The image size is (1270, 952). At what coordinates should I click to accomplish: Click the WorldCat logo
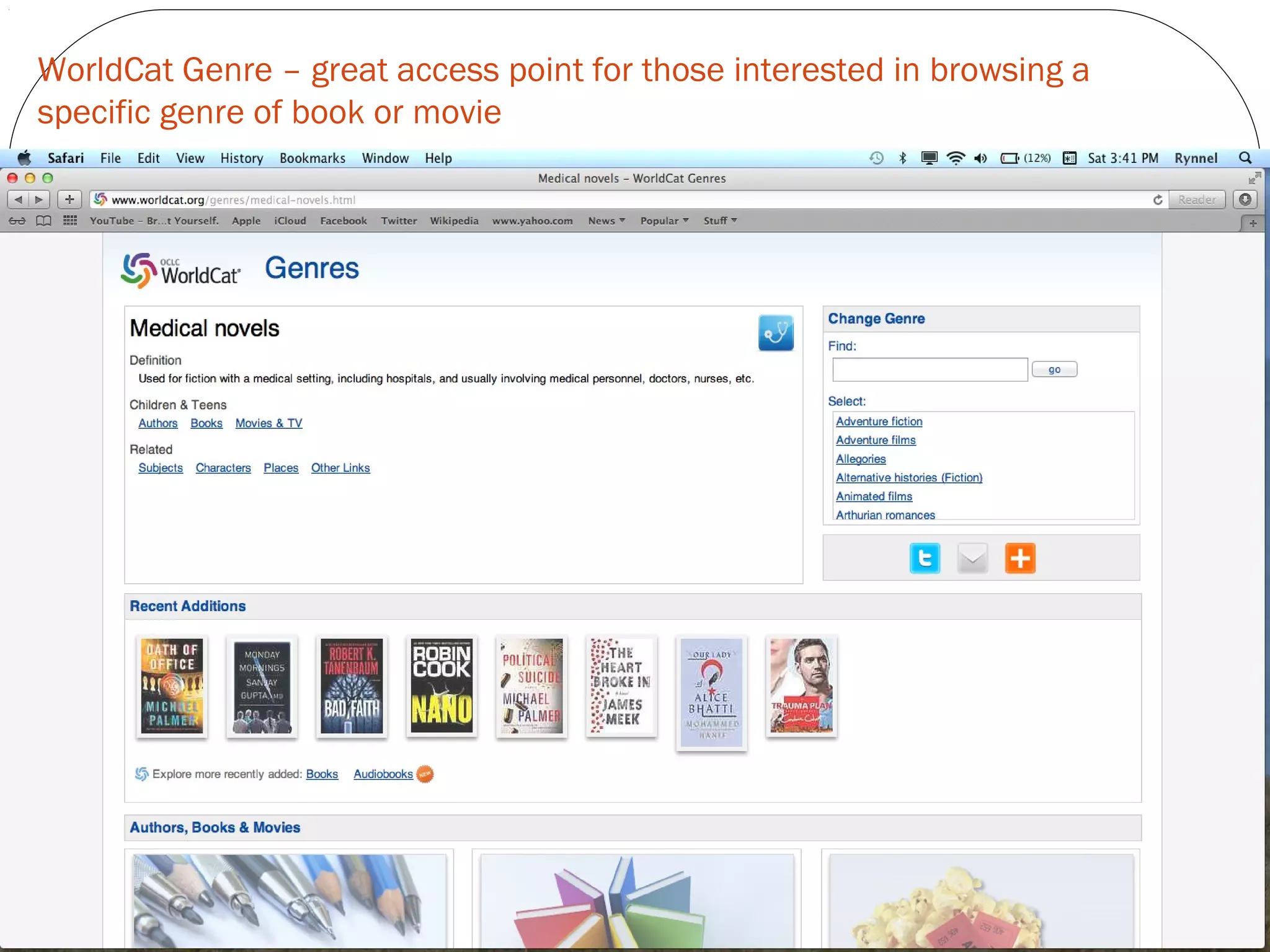pyautogui.click(x=180, y=270)
